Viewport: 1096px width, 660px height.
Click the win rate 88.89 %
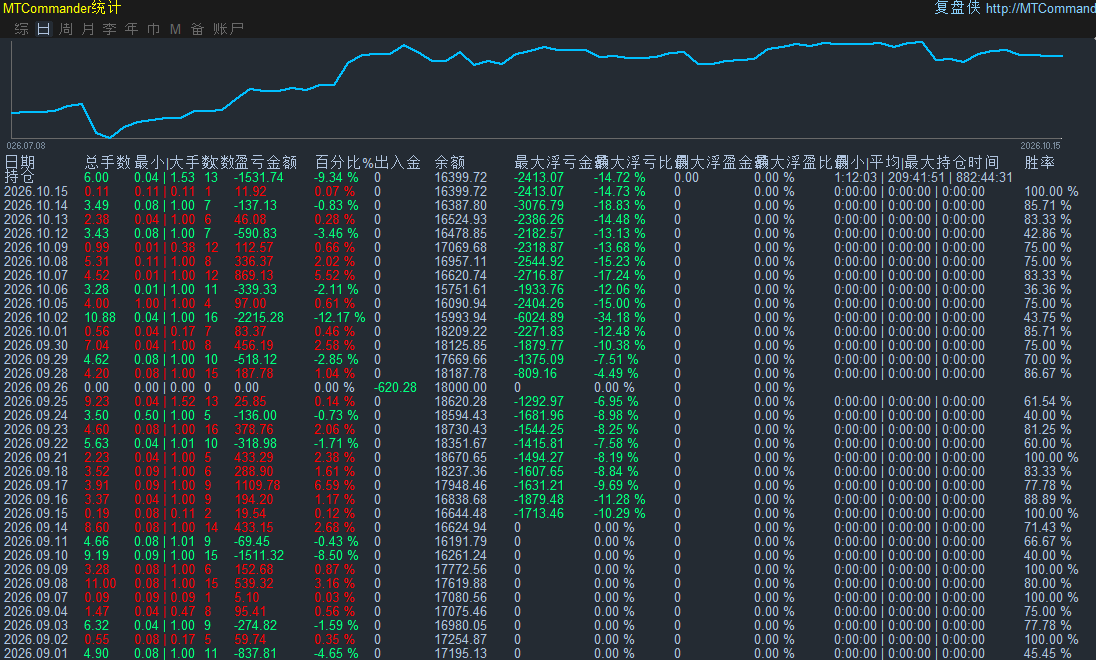tap(1048, 499)
